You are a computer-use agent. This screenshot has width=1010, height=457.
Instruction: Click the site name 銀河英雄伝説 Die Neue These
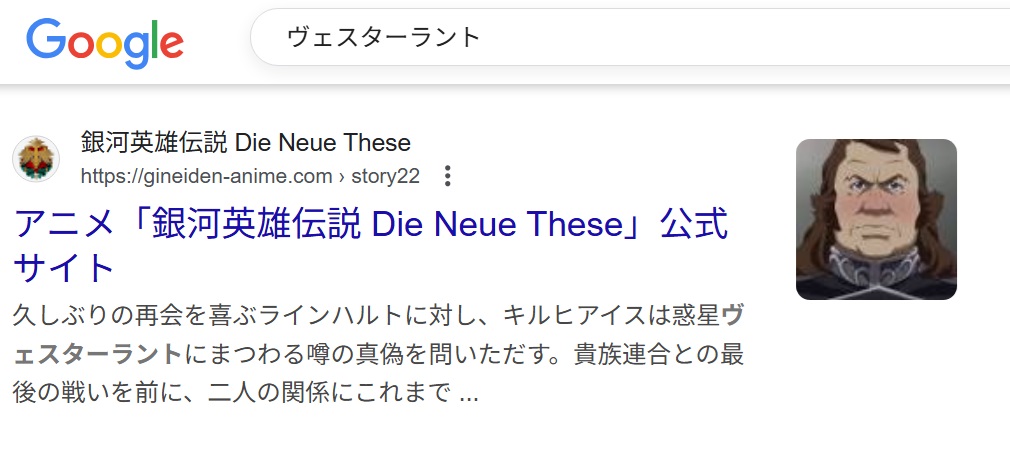[x=245, y=142]
